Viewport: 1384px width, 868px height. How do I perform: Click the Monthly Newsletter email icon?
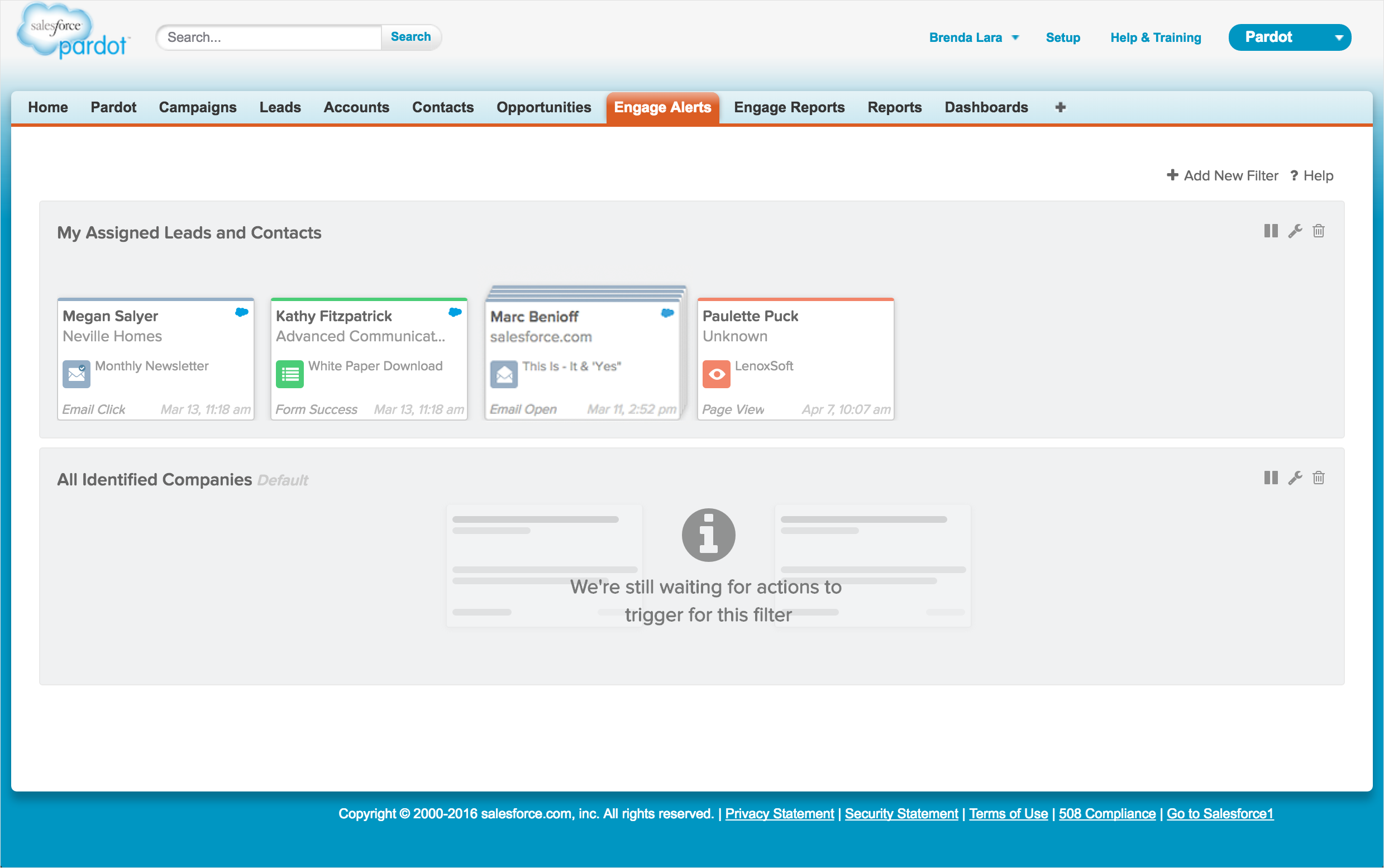[77, 374]
